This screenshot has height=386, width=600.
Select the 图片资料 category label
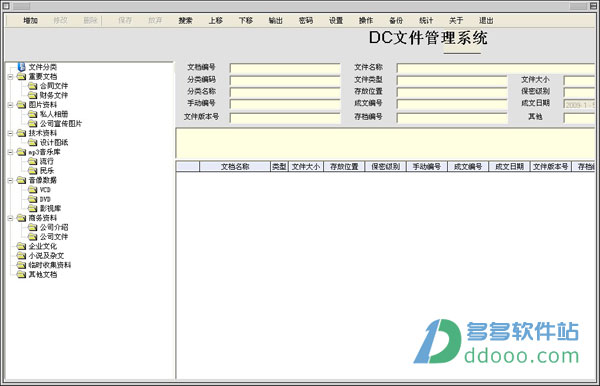coord(42,105)
